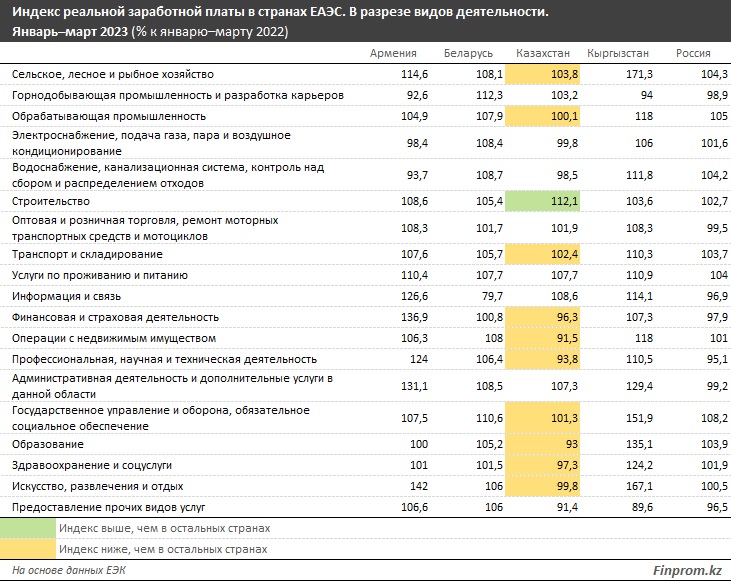Click the Беларусь column header
Screen dimensions: 731x581
pyautogui.click(x=468, y=53)
